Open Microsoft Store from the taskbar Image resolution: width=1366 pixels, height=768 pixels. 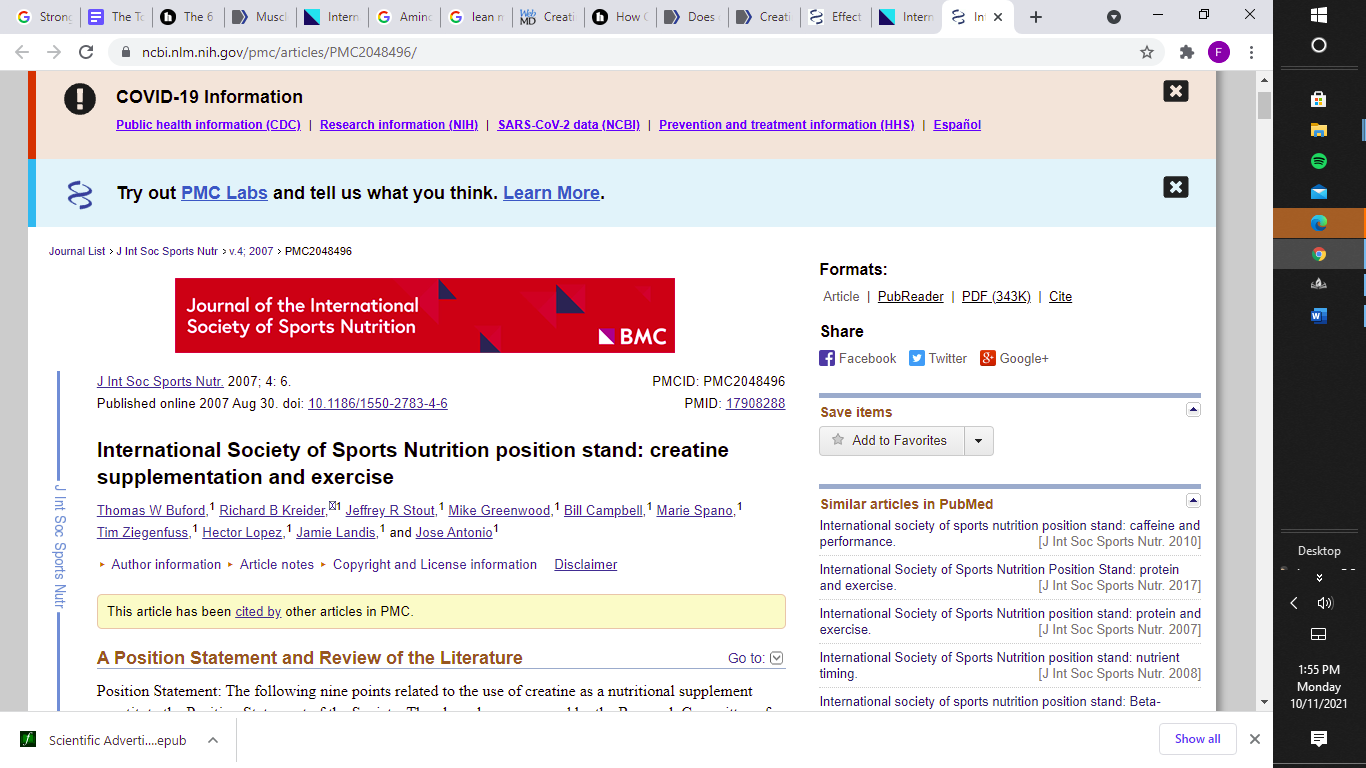click(x=1318, y=99)
